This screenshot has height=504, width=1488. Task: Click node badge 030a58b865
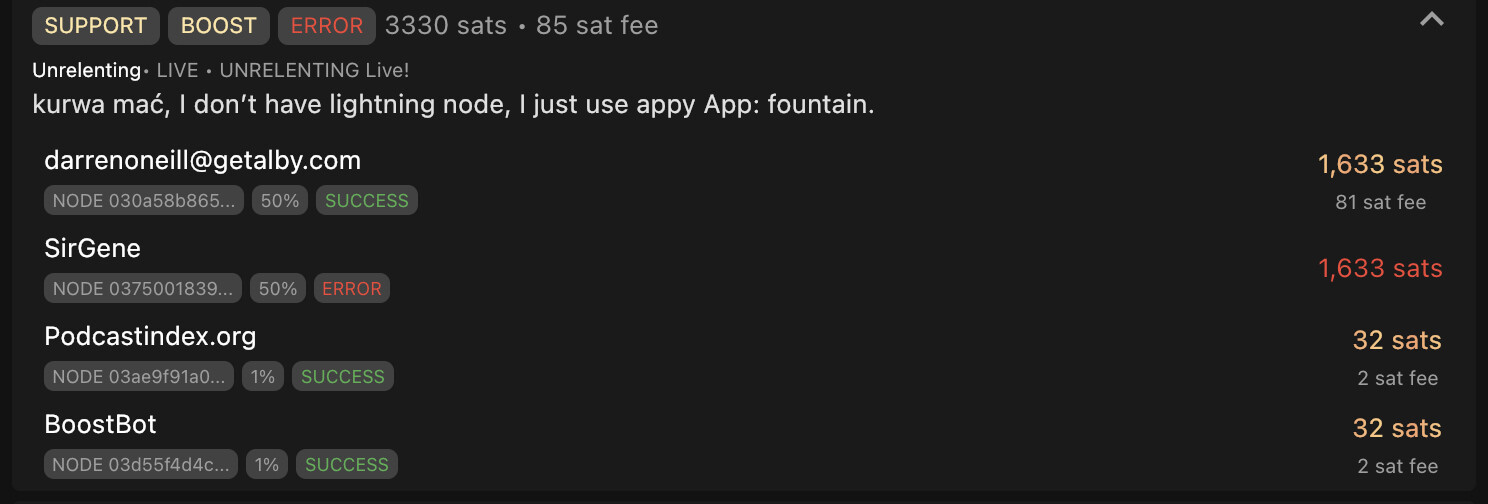(x=144, y=200)
